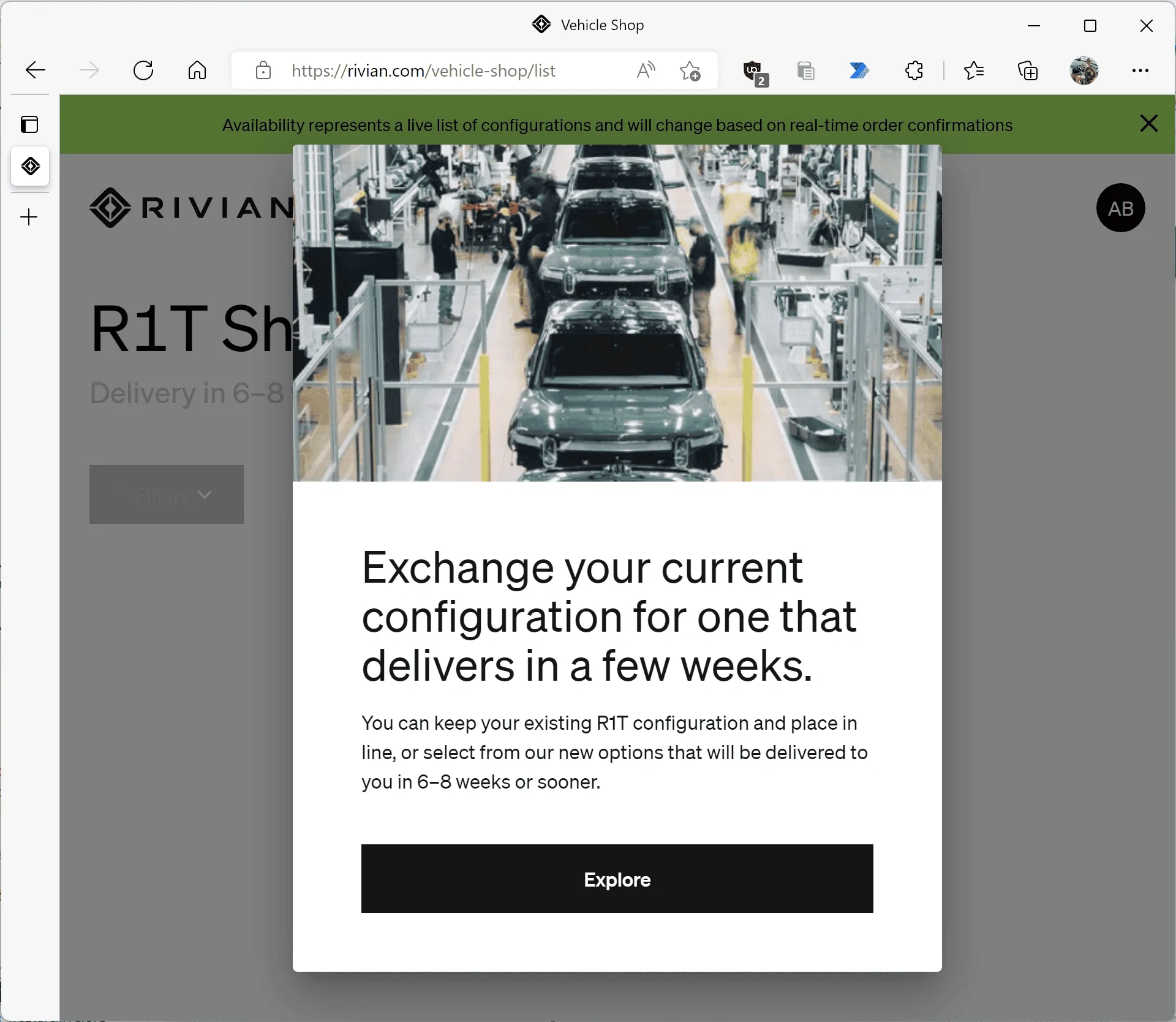
Task: Click the assembly line photo
Action: (617, 313)
